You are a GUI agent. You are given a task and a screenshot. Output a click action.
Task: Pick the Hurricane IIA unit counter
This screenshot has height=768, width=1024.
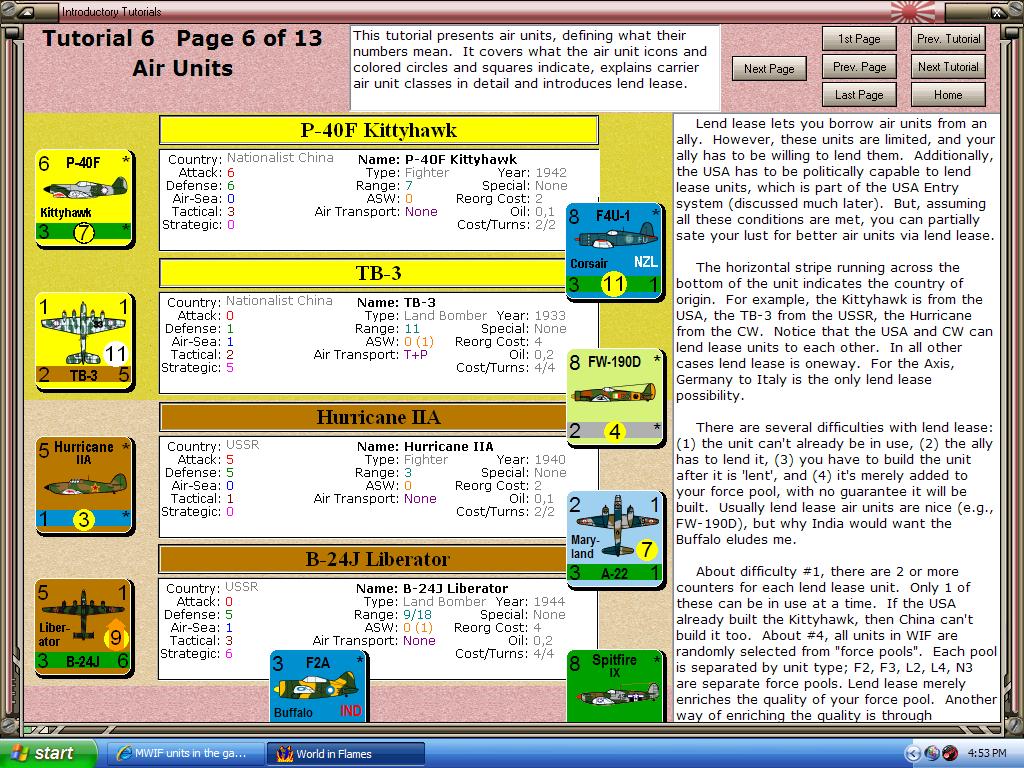coord(84,485)
